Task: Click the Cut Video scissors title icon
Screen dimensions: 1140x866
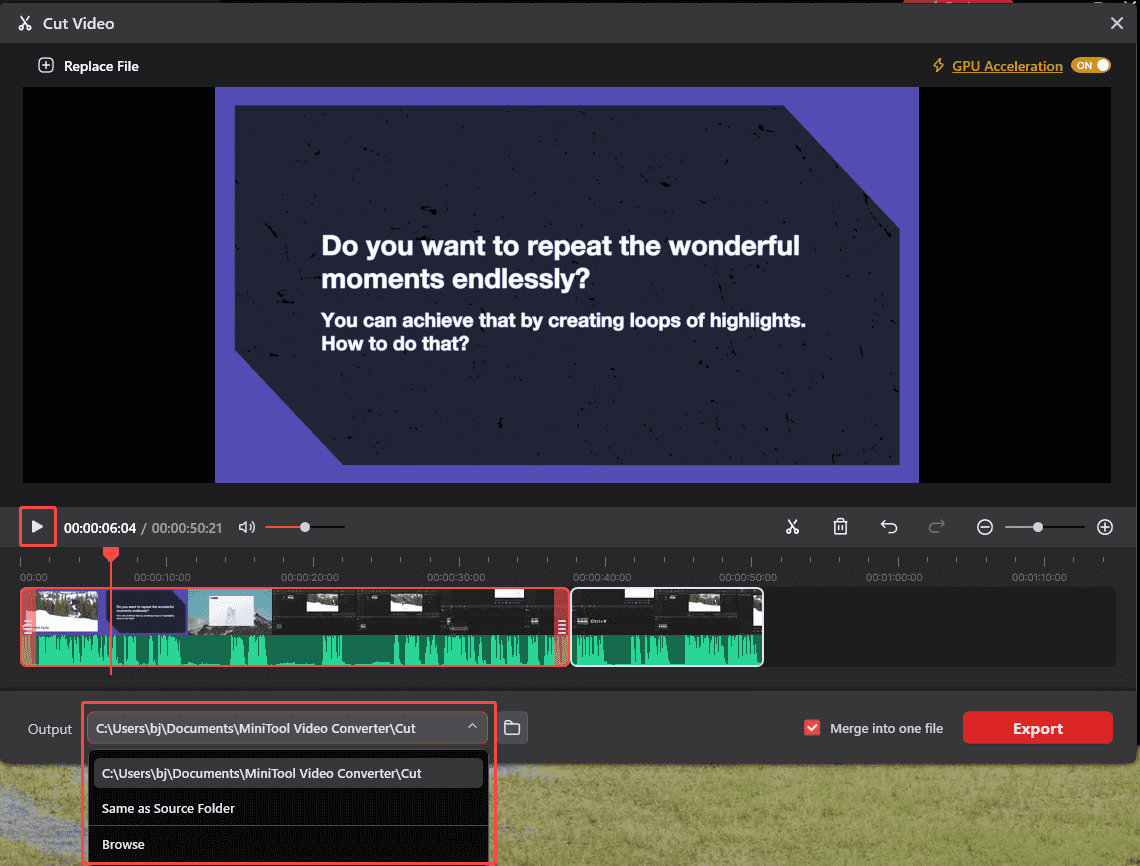Action: (x=25, y=23)
